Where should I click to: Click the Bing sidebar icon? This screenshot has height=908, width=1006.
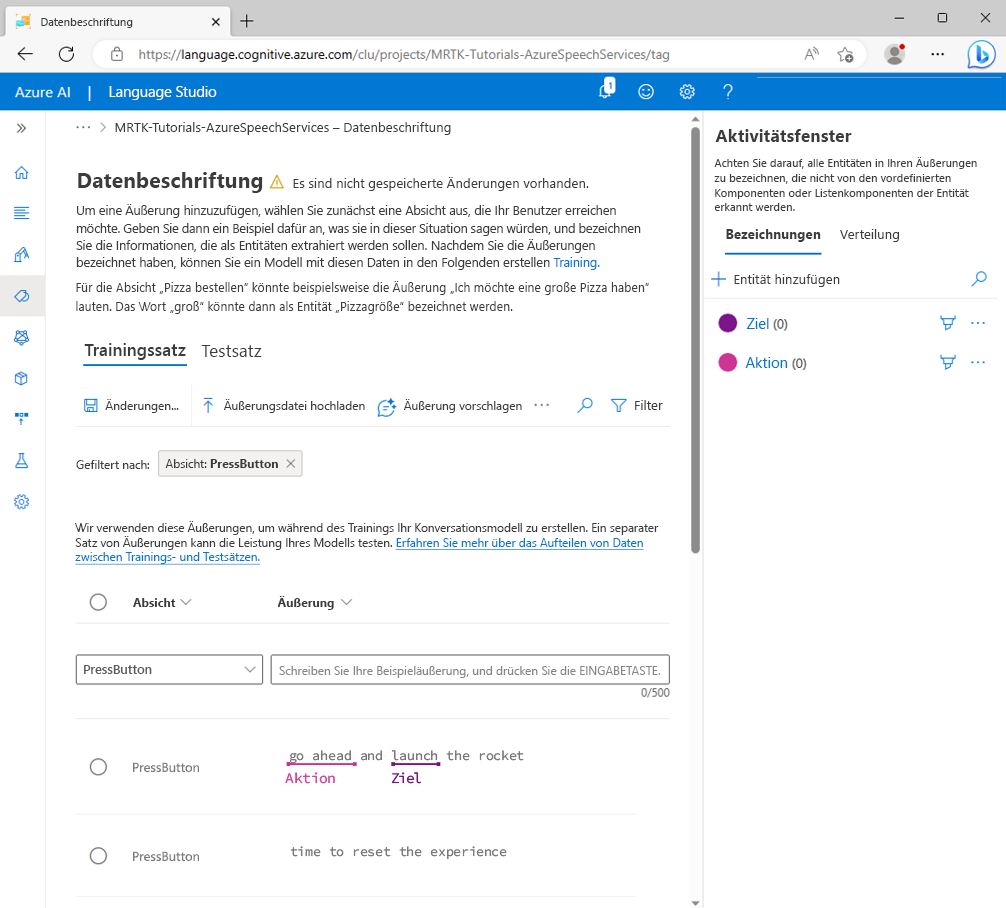981,55
